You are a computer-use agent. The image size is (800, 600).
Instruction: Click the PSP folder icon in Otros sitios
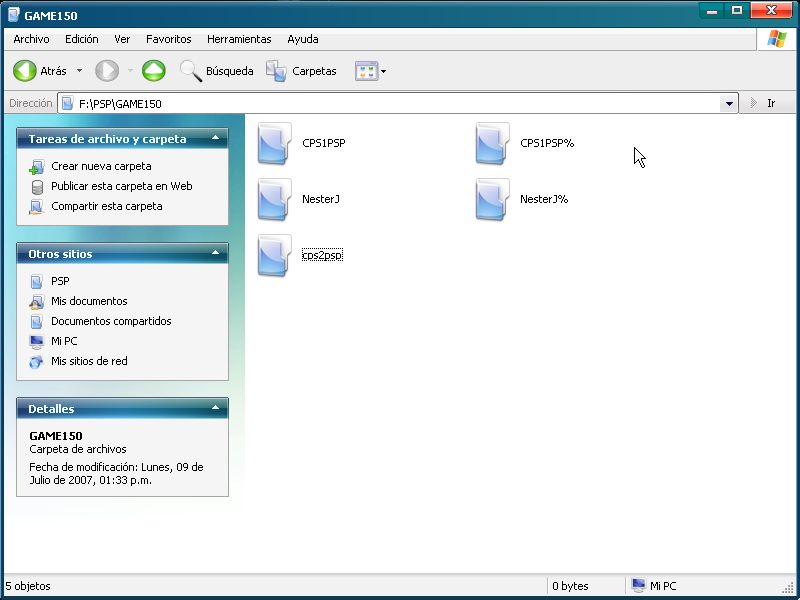[x=37, y=281]
